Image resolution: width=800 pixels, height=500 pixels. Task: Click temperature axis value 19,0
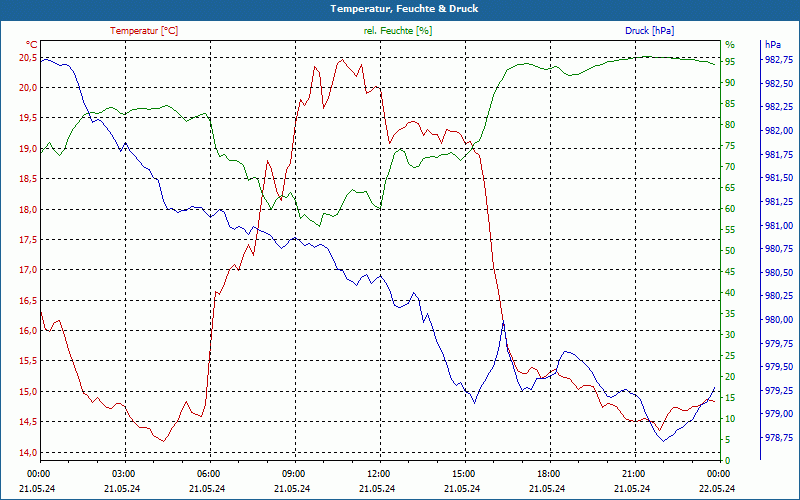tap(28, 148)
